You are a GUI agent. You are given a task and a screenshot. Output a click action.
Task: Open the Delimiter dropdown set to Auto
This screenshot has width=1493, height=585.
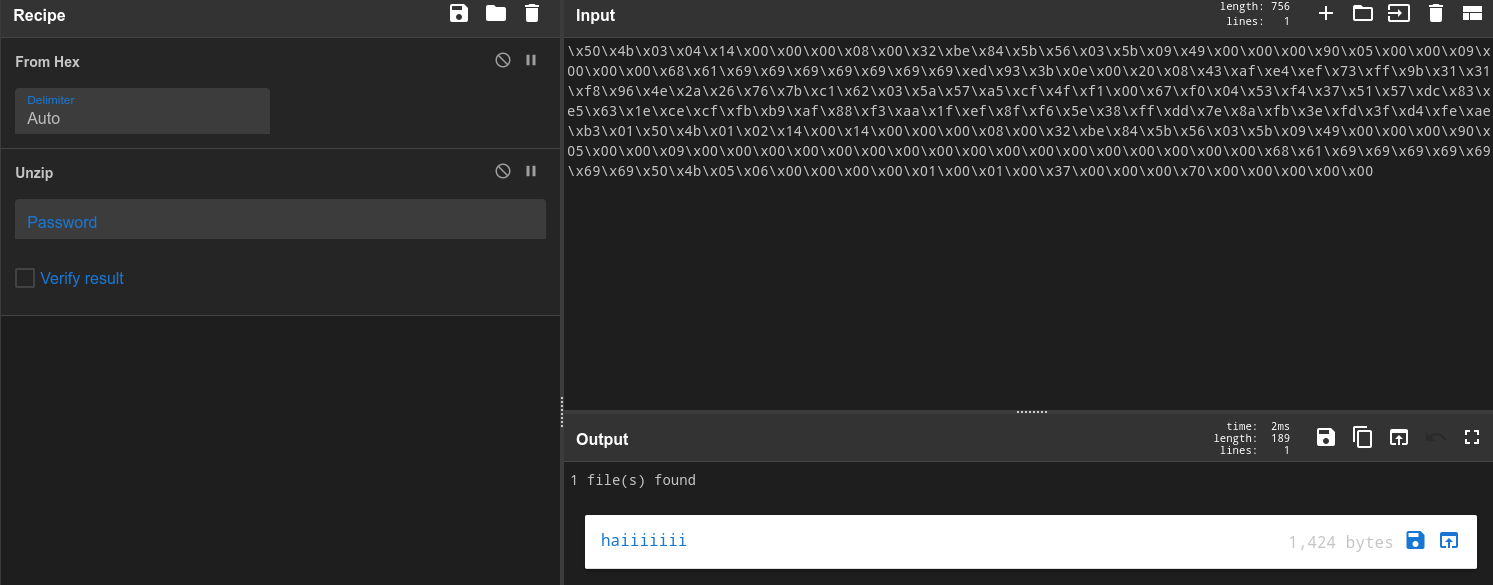pos(142,111)
